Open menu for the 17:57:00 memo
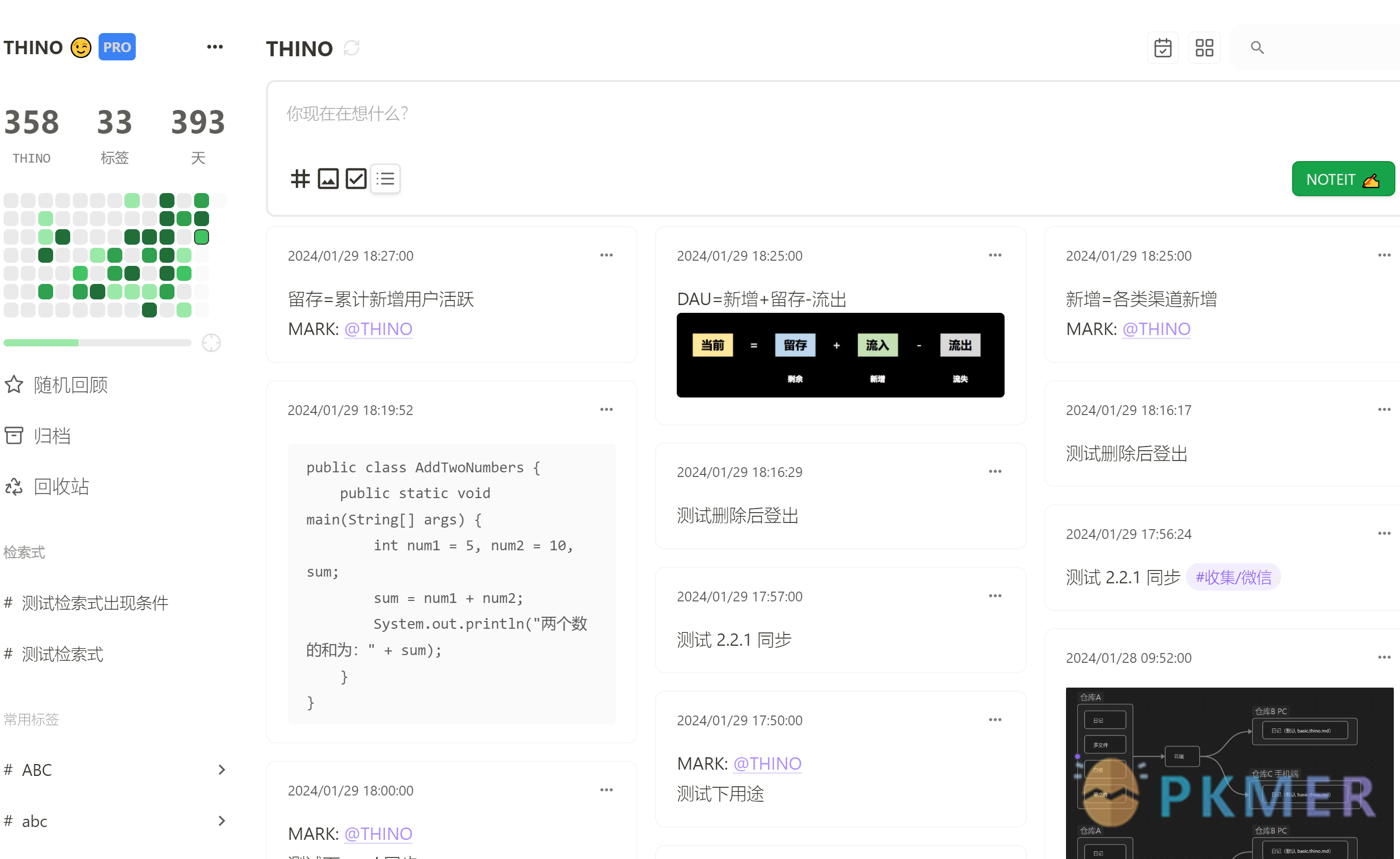1400x859 pixels. (x=995, y=596)
